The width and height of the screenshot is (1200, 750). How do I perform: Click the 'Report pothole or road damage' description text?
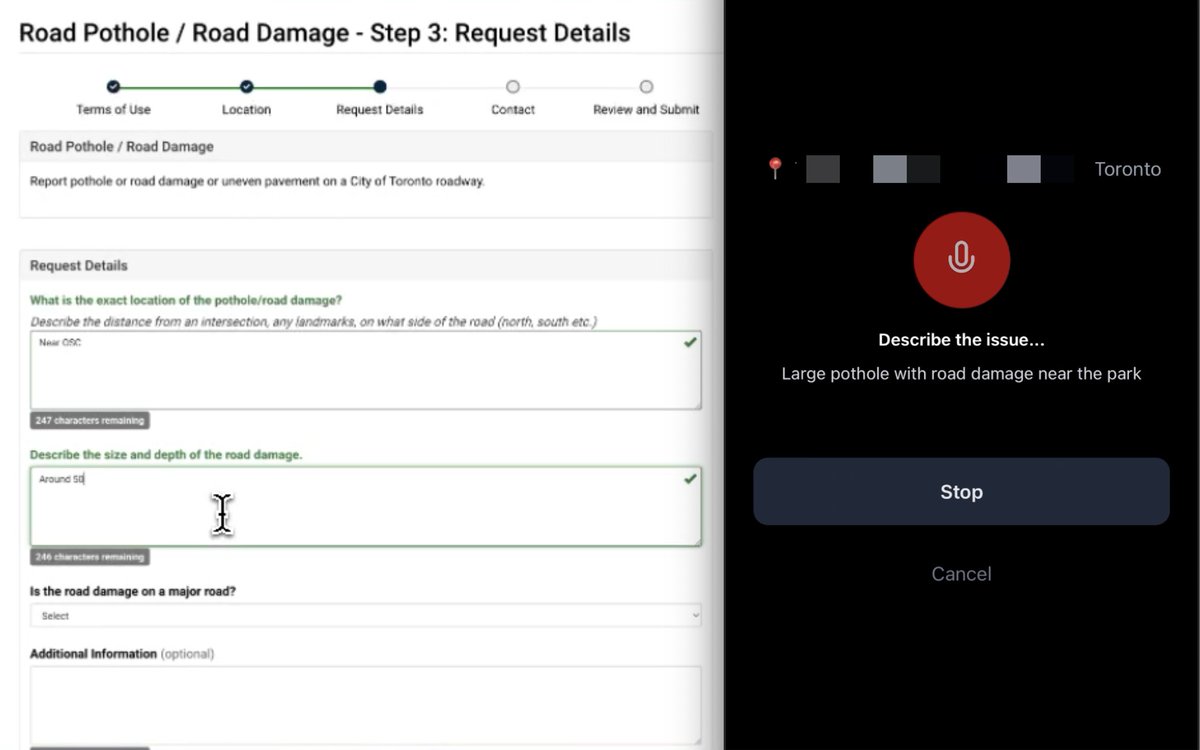point(257,182)
